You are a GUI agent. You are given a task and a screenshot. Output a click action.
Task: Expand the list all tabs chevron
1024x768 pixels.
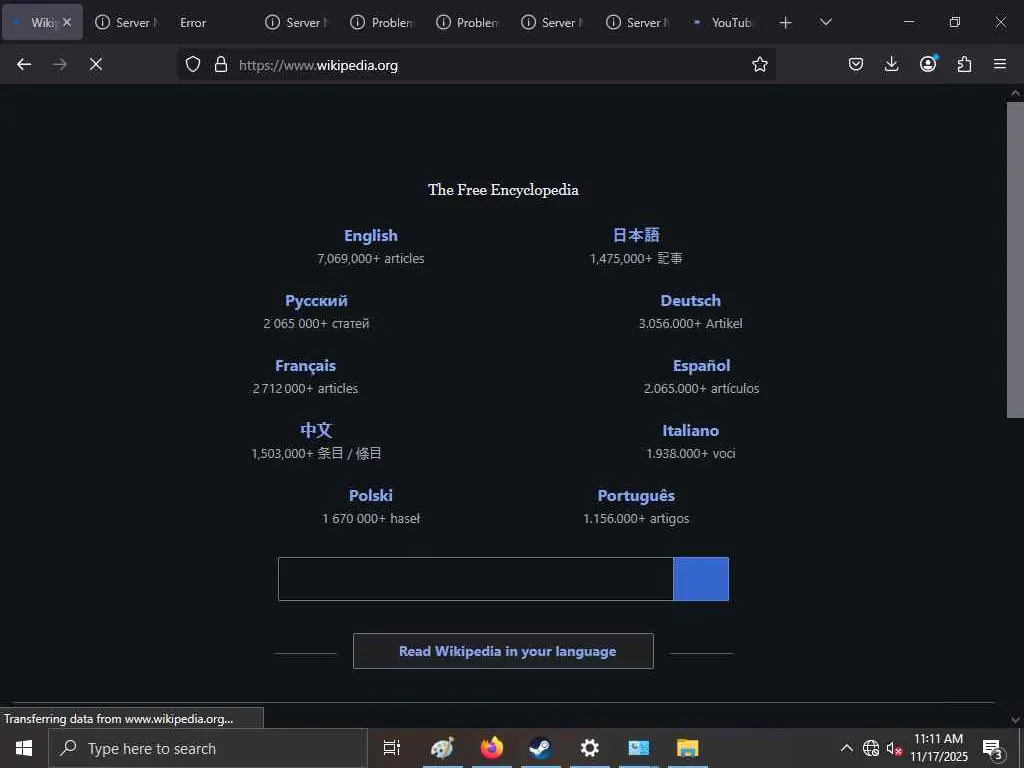[x=825, y=22]
